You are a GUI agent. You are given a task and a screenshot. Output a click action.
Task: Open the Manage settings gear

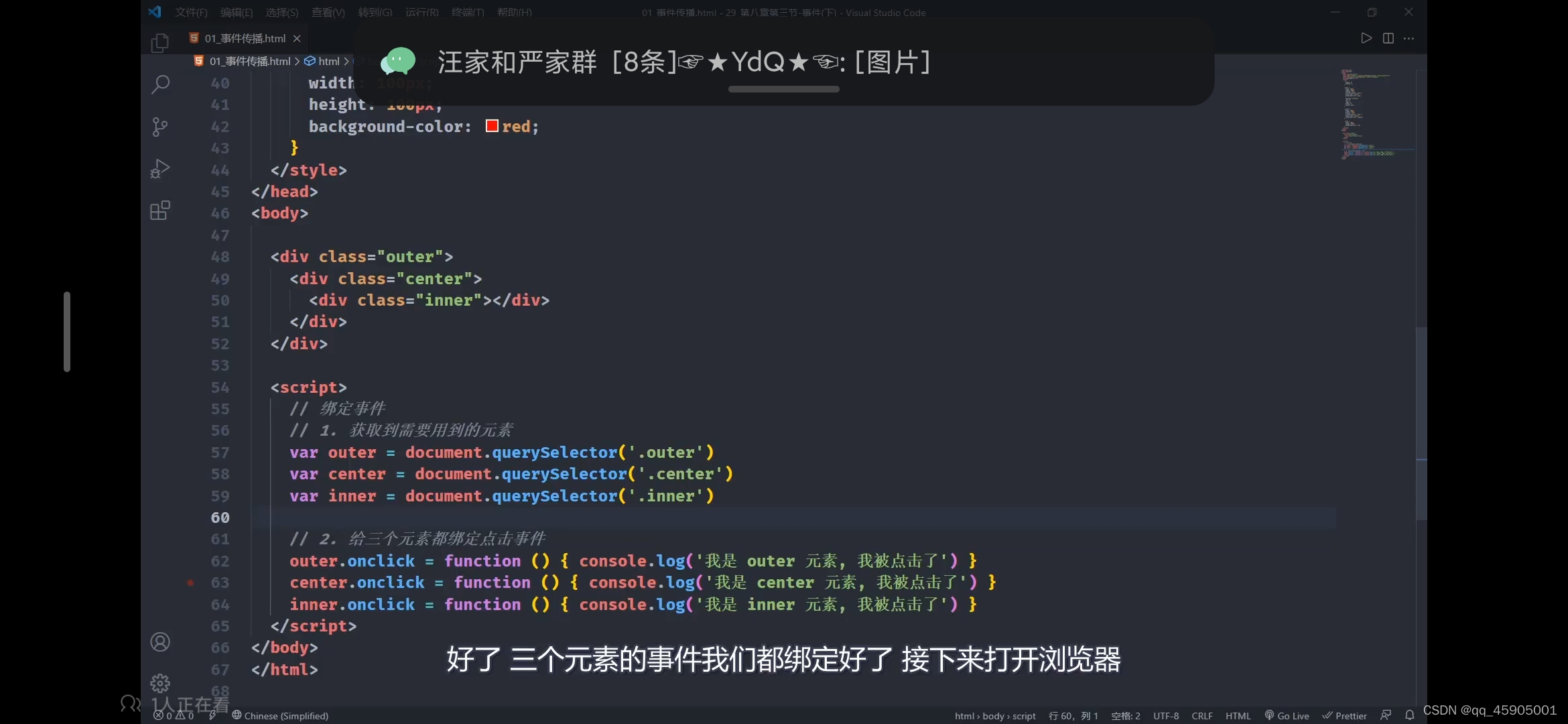[x=160, y=682]
